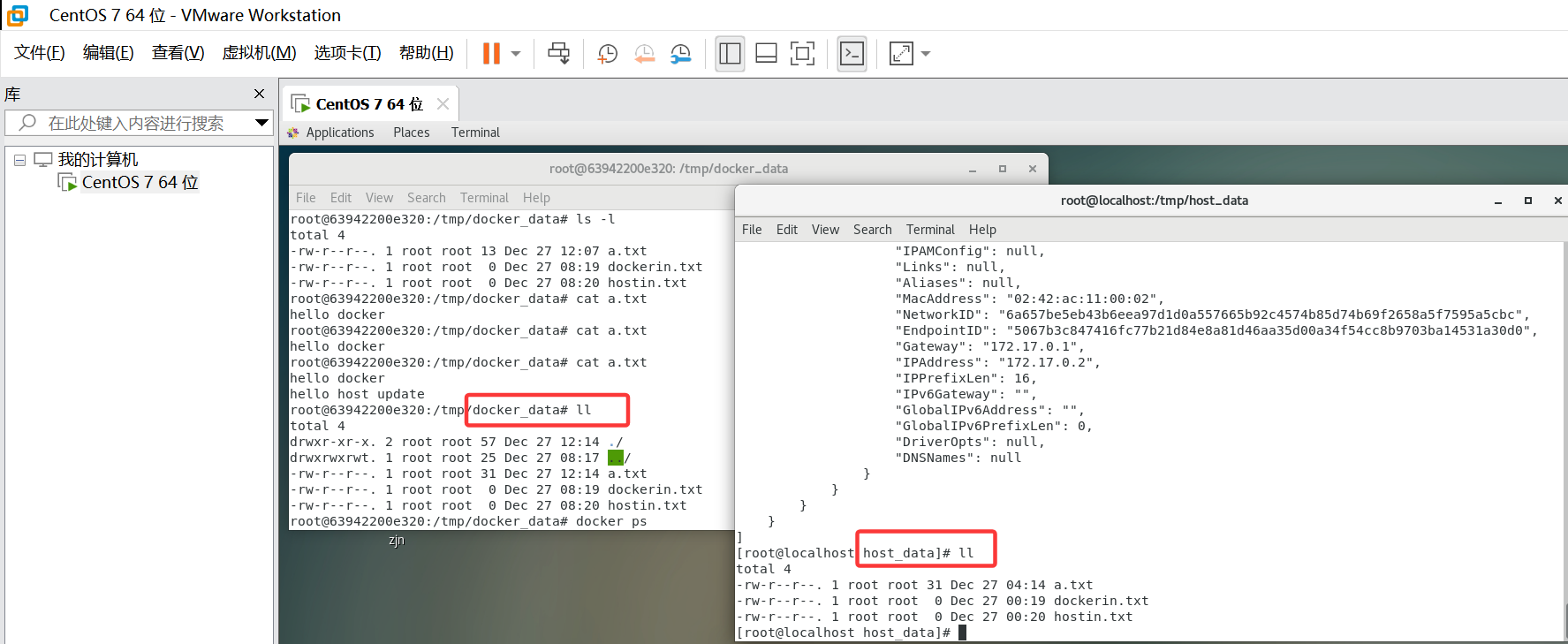
Task: Click the "Gateway": "172.17.0.1" line
Action: 990,346
